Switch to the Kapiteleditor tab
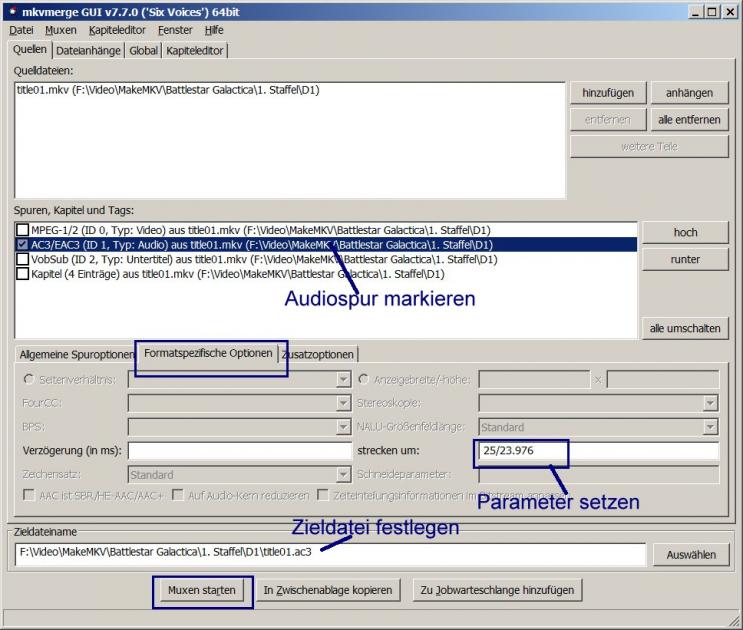Viewport: 743px width, 630px height. point(195,51)
